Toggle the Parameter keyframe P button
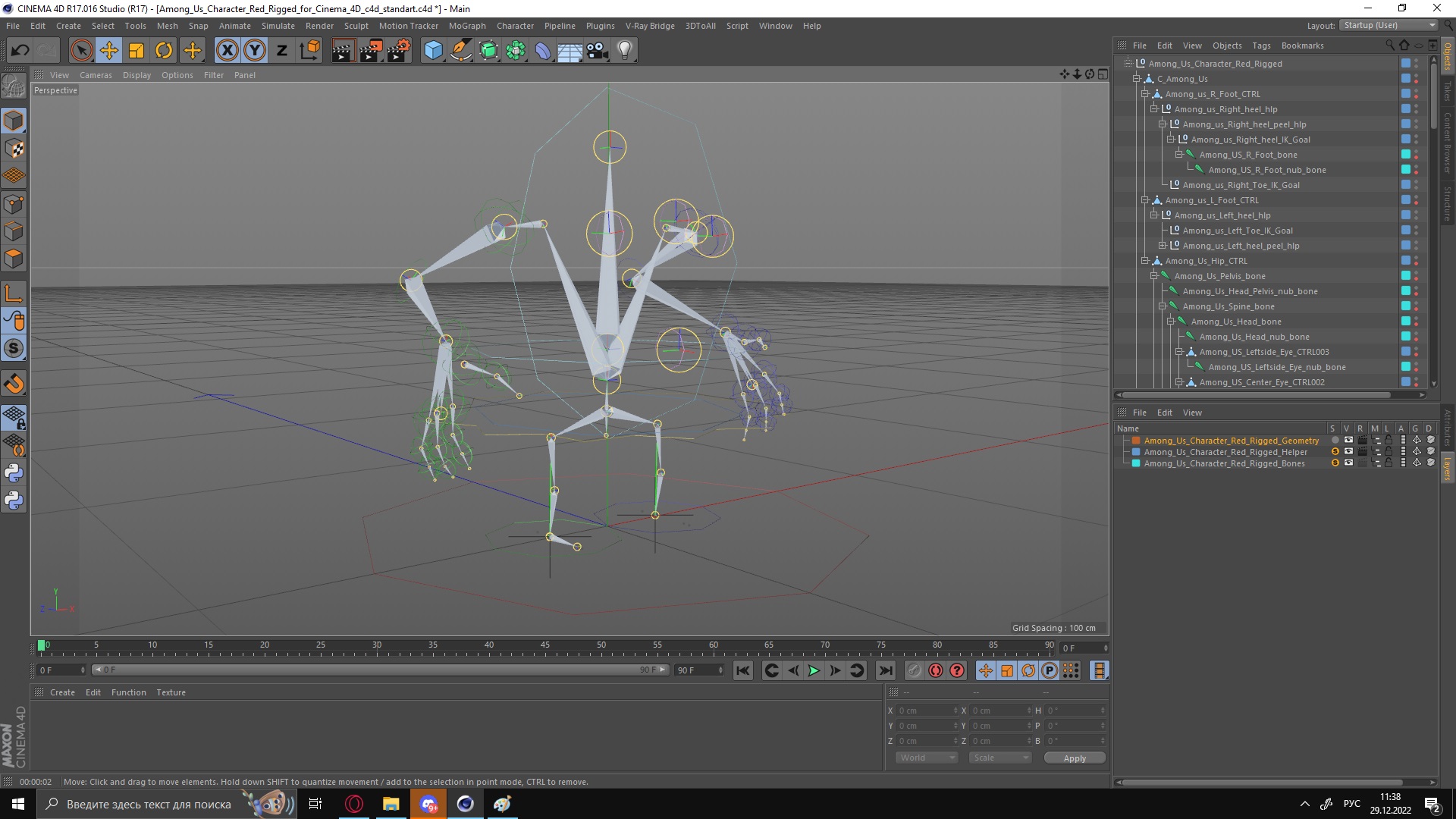1456x819 pixels. [1050, 670]
